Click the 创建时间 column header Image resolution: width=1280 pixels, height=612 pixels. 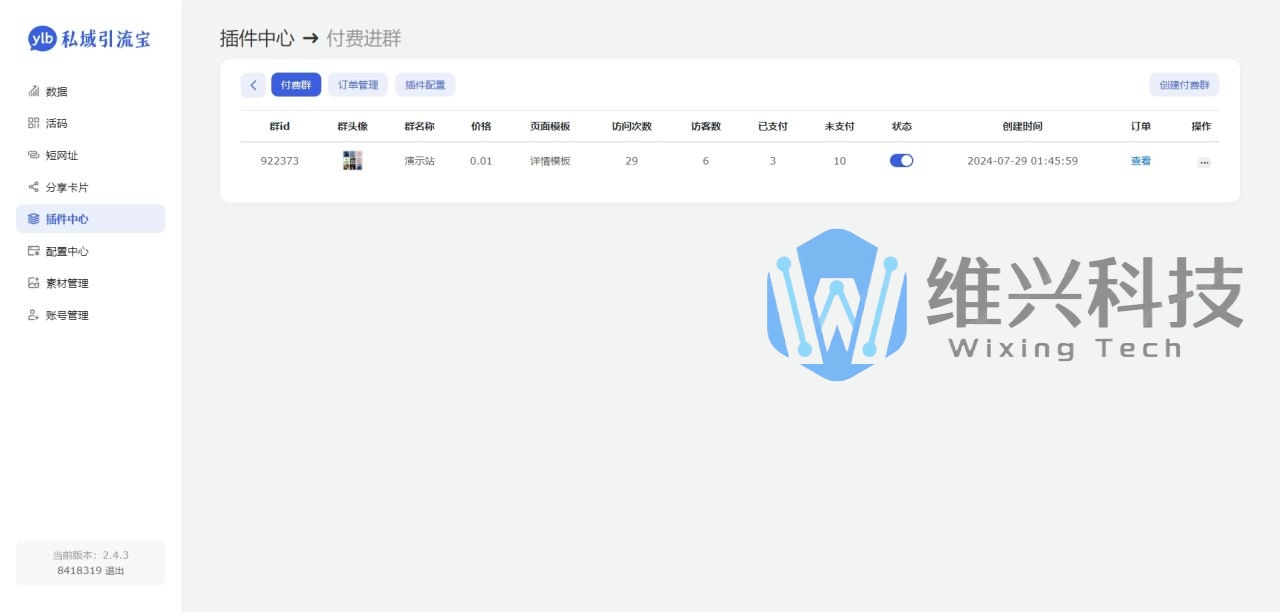tap(1022, 127)
